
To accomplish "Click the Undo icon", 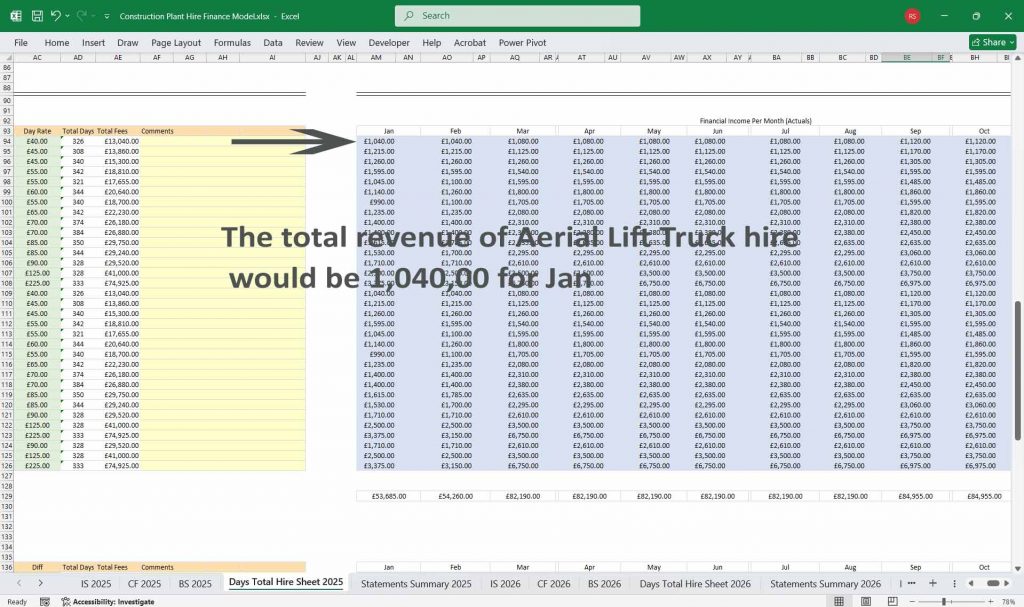I will pos(56,16).
